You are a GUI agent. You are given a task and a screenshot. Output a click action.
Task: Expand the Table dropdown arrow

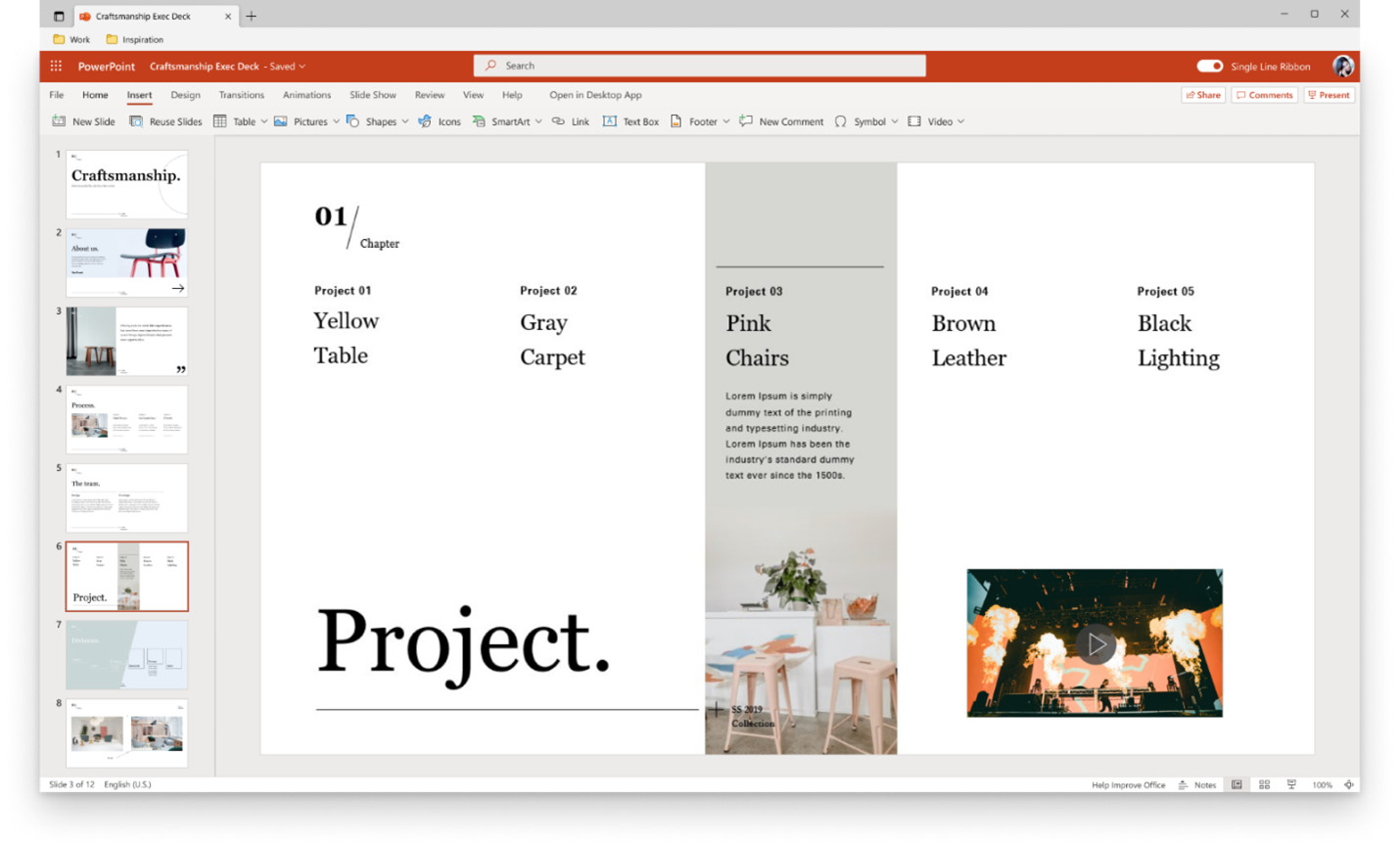click(x=264, y=121)
